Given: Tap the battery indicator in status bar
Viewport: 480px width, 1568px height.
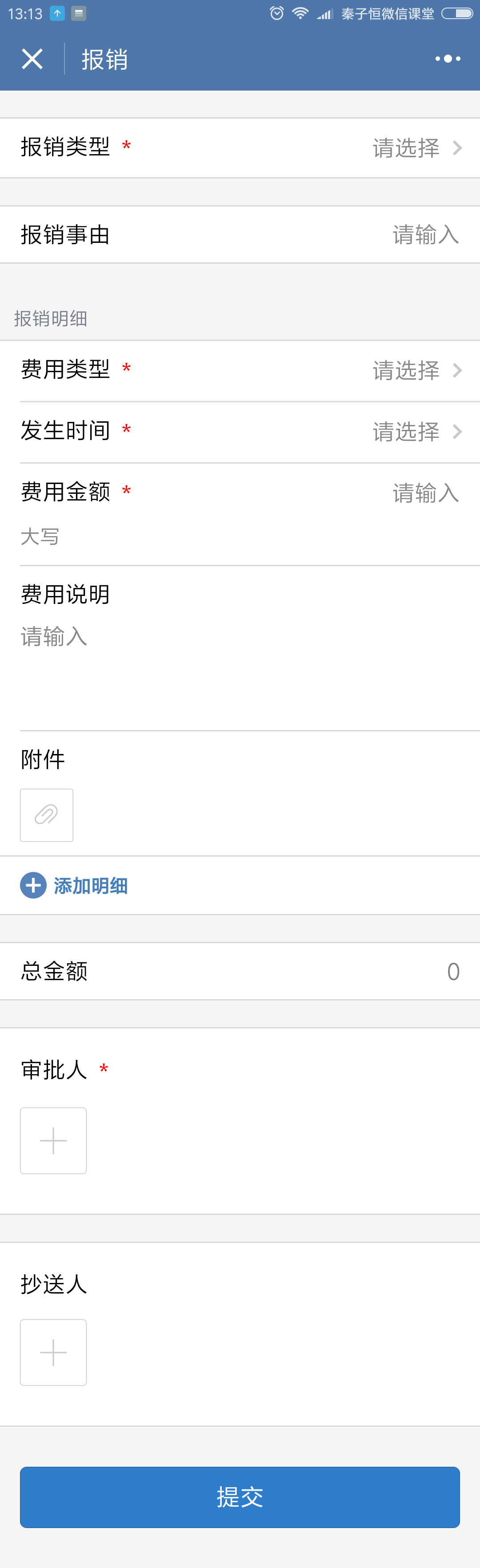Looking at the screenshot, I should point(457,13).
